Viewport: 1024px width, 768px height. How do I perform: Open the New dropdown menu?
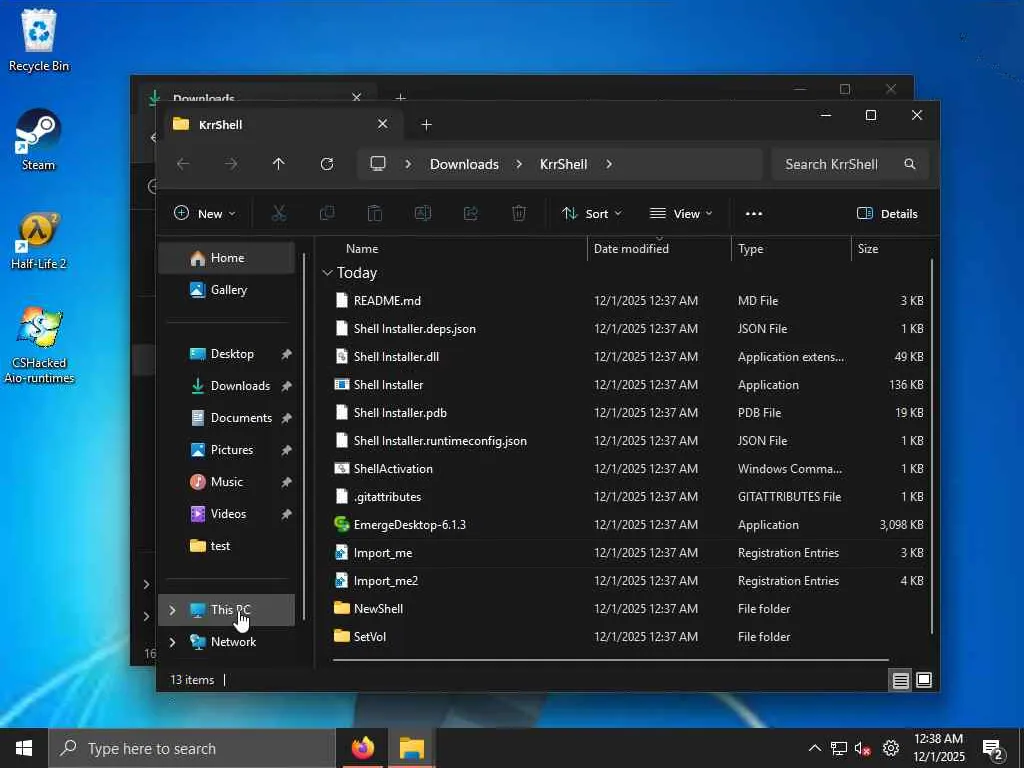(204, 214)
